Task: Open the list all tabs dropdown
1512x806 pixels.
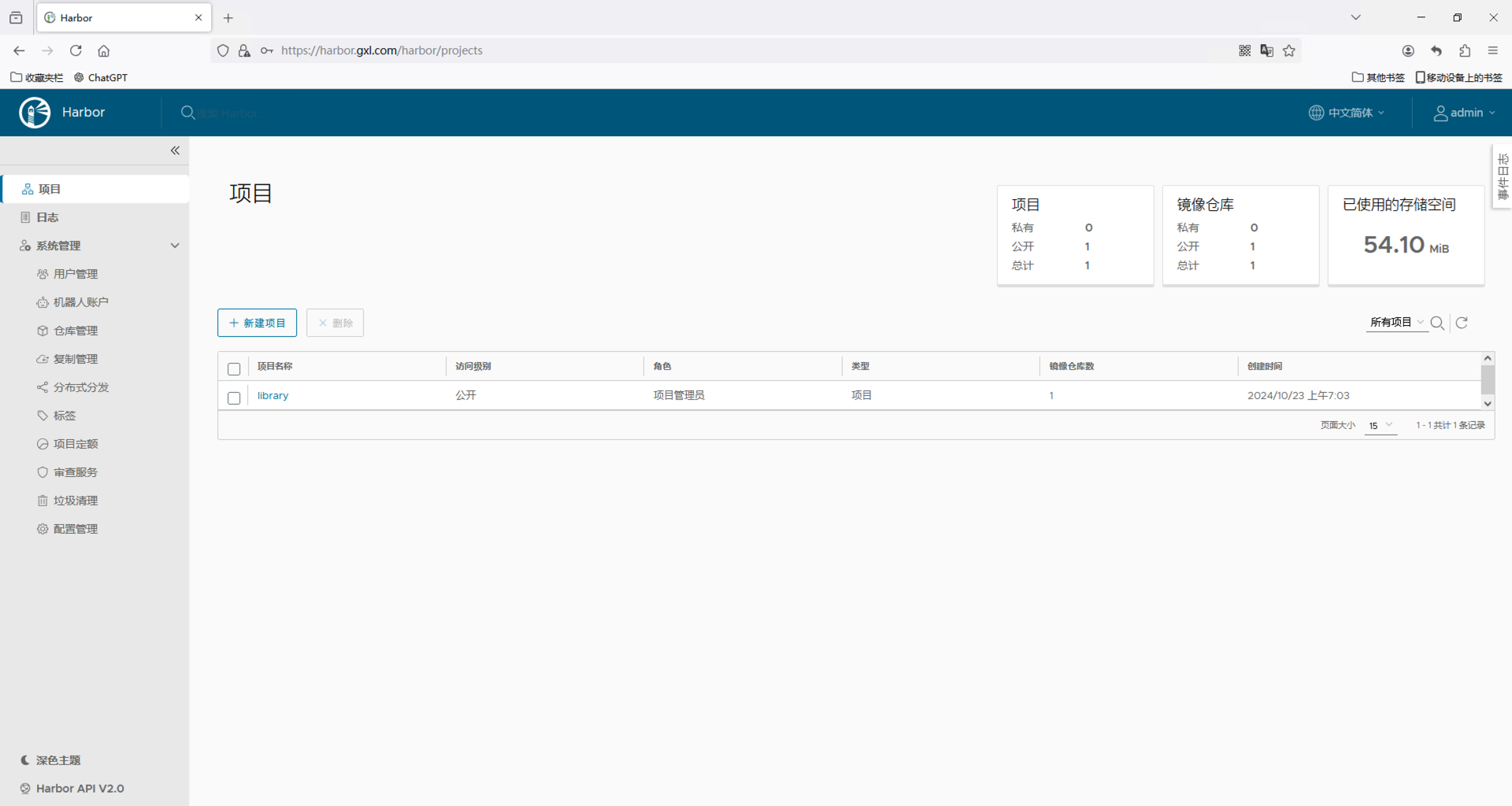Action: coord(1356,17)
